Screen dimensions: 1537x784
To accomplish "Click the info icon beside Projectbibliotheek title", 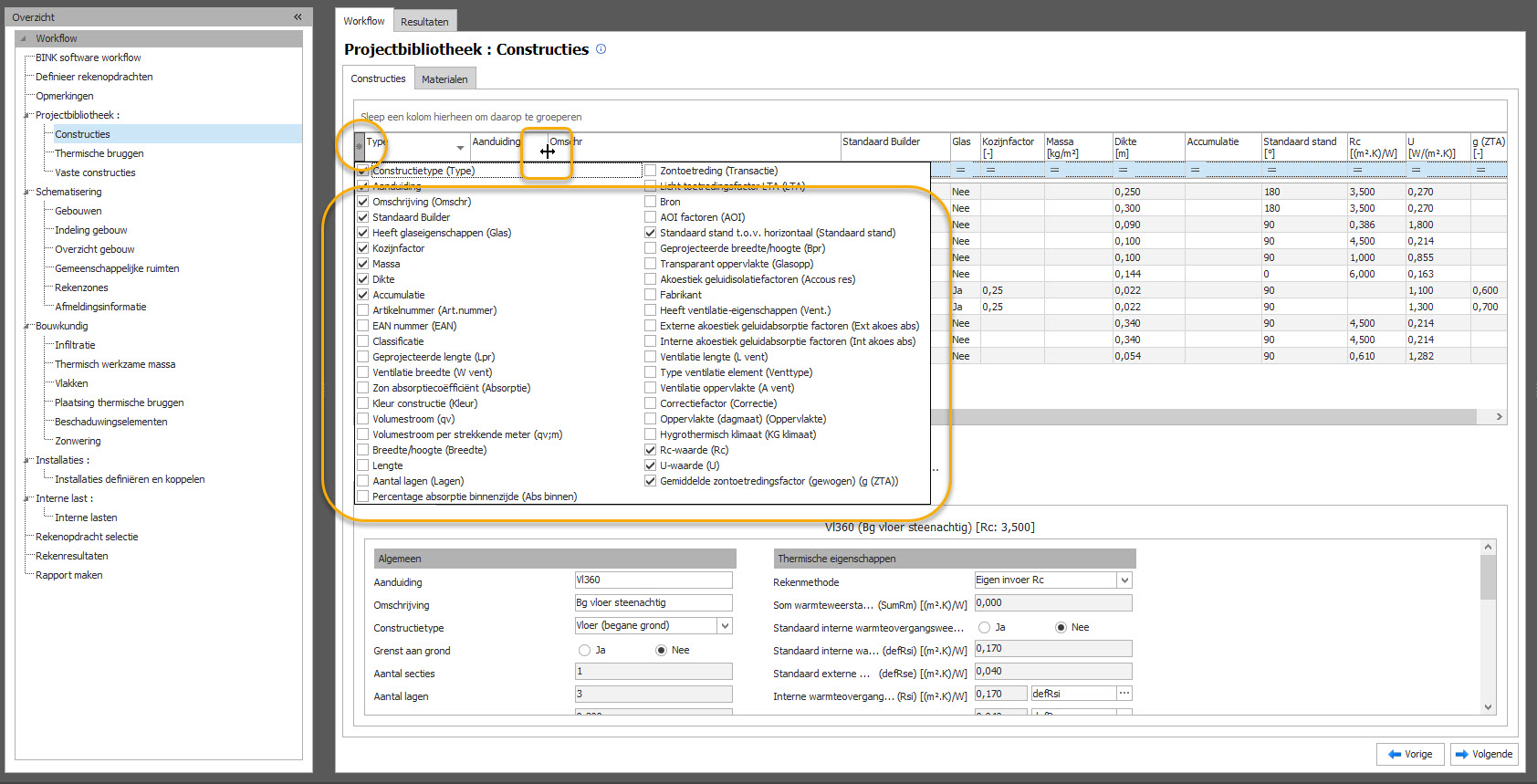I will [601, 49].
